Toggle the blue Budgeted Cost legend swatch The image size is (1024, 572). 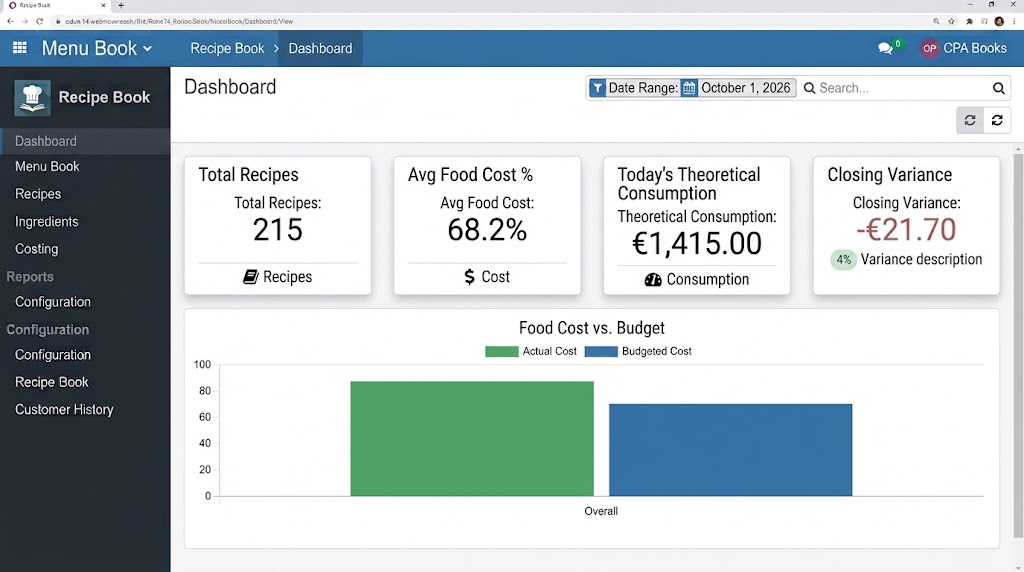click(x=601, y=351)
